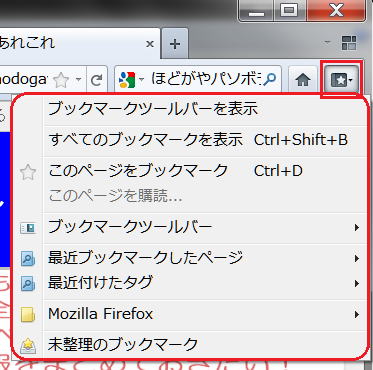Click the star icon beside このページをブックマーク

tap(28, 172)
